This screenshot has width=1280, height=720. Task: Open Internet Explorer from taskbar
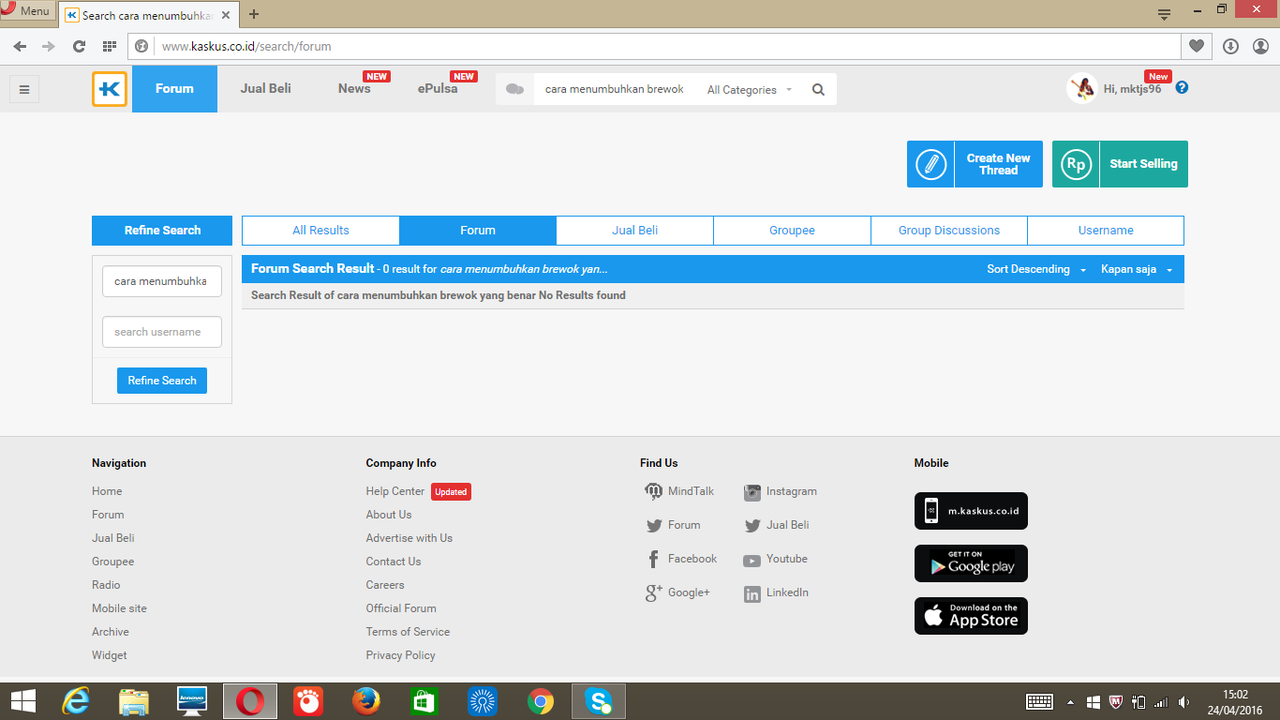(x=76, y=702)
